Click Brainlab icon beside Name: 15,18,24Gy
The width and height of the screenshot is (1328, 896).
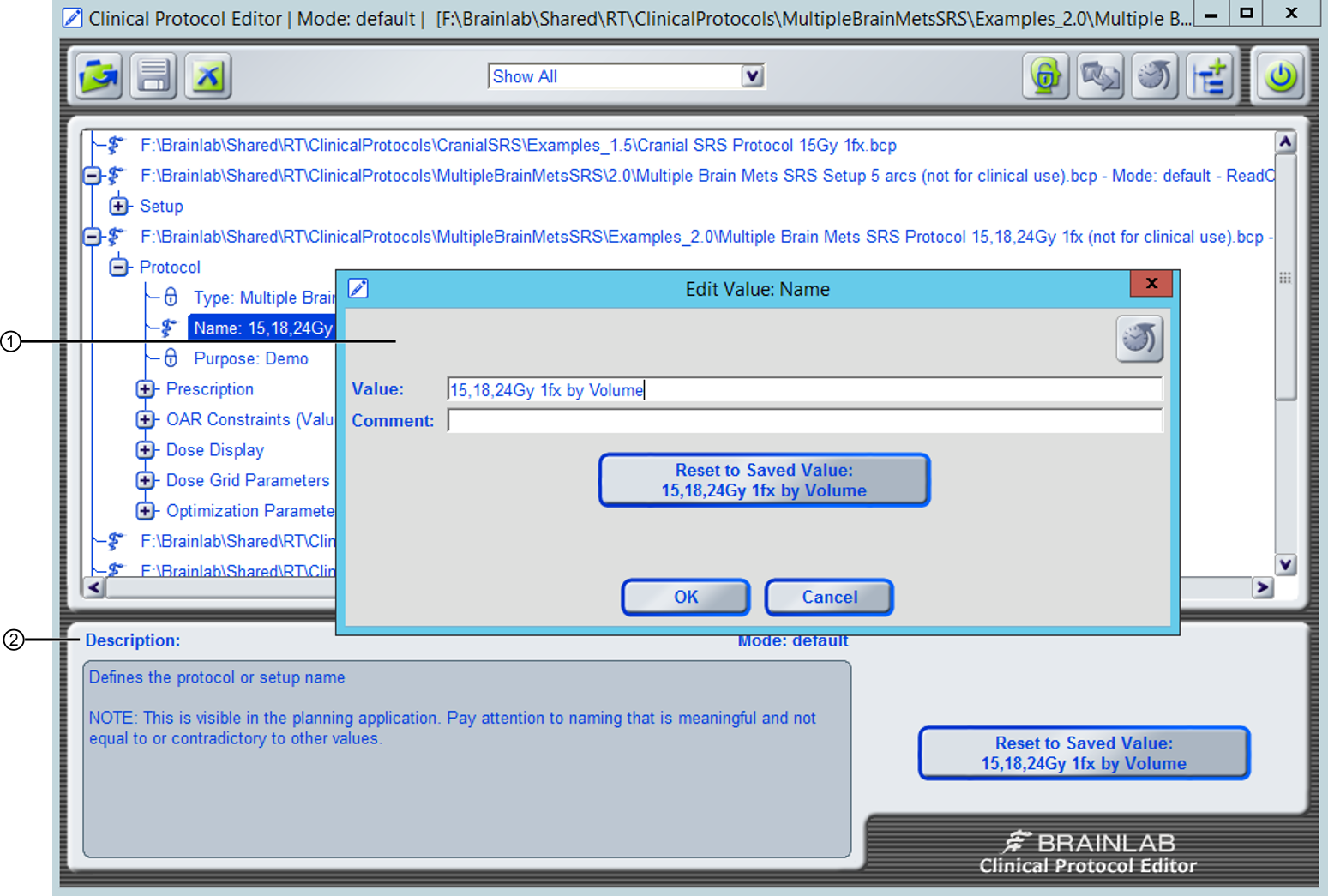[170, 328]
